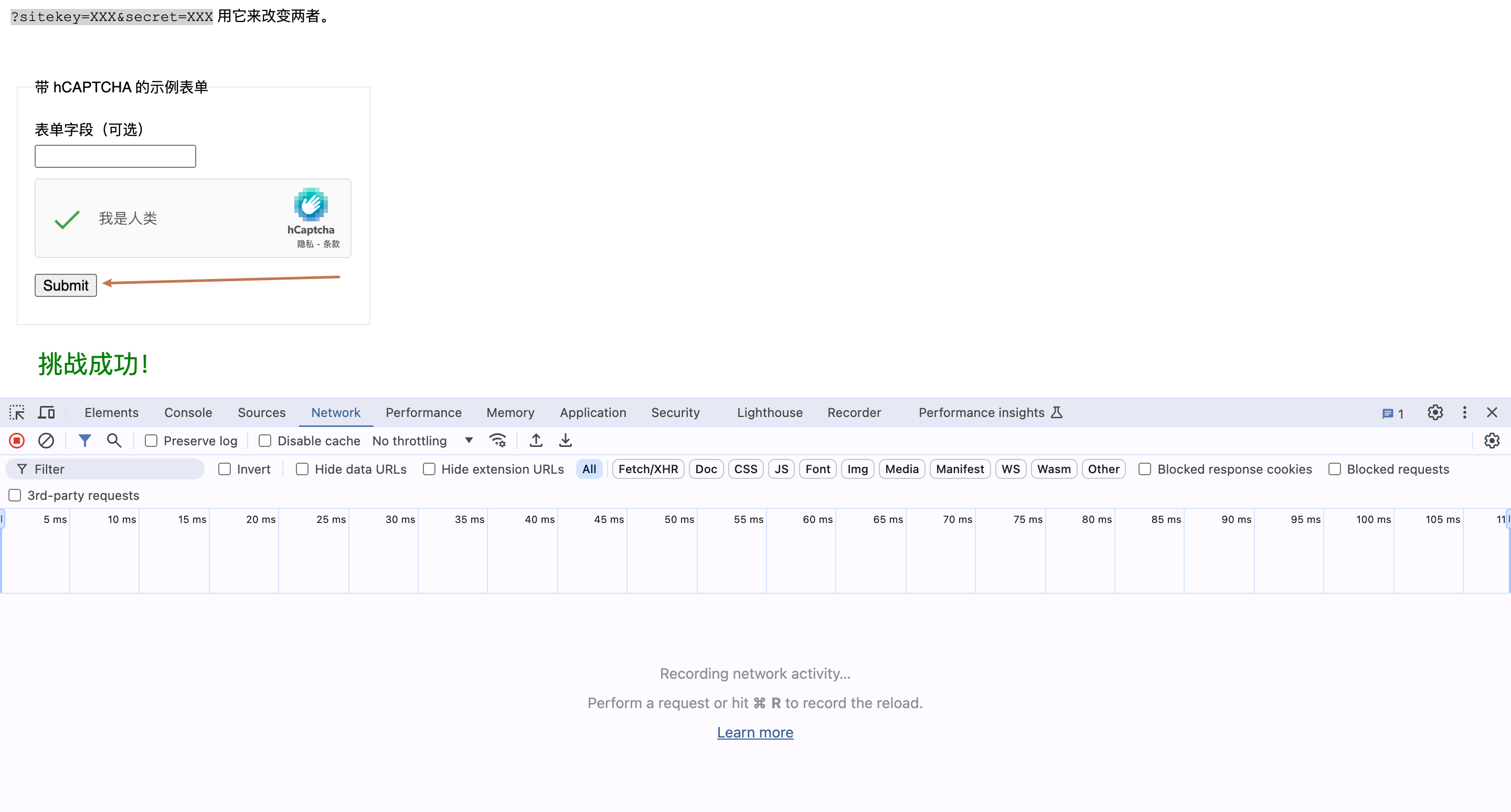Switch to the Lighthouse tab
The height and width of the screenshot is (812, 1511).
point(769,412)
